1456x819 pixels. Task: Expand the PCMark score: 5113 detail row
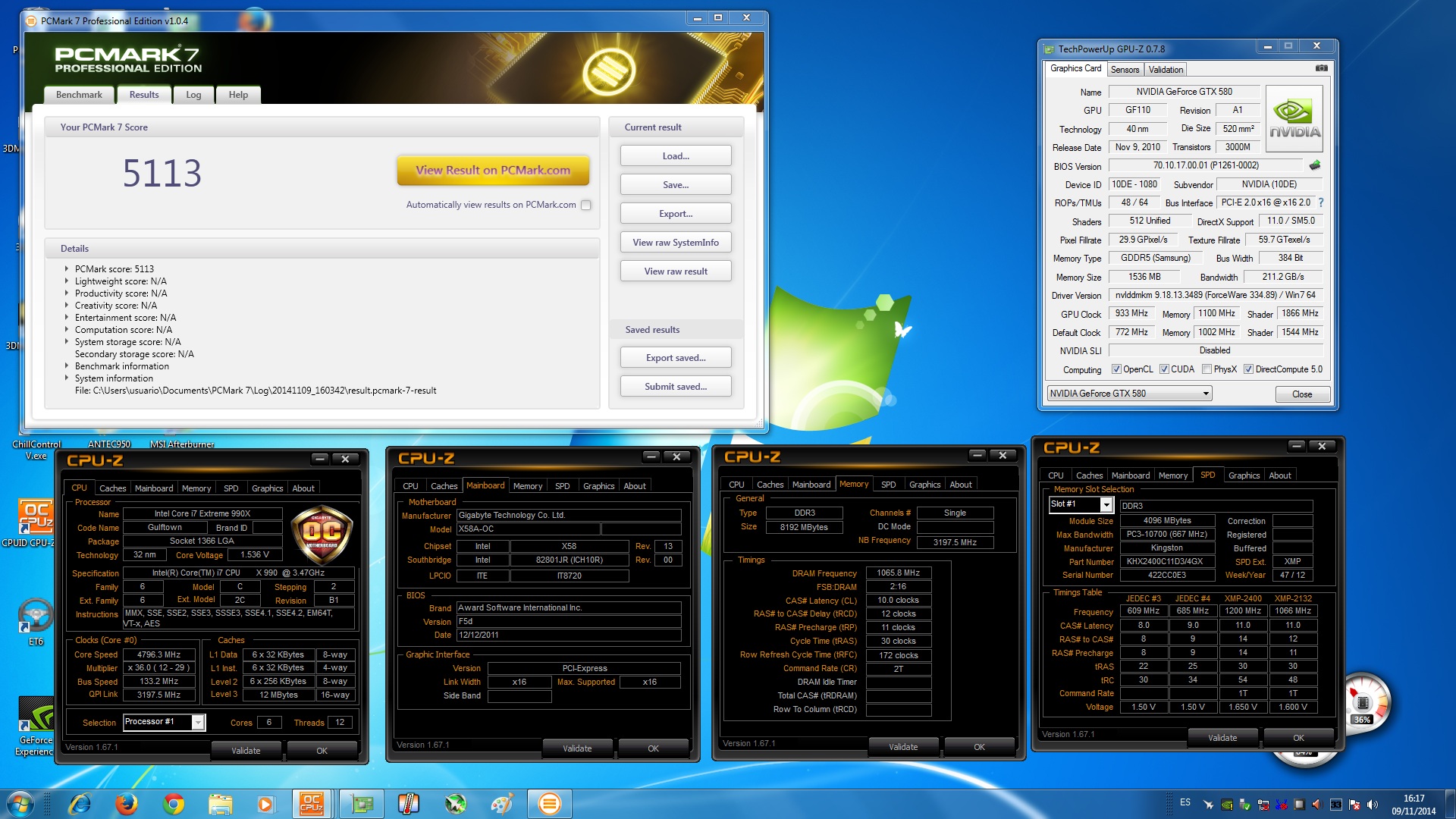click(67, 268)
